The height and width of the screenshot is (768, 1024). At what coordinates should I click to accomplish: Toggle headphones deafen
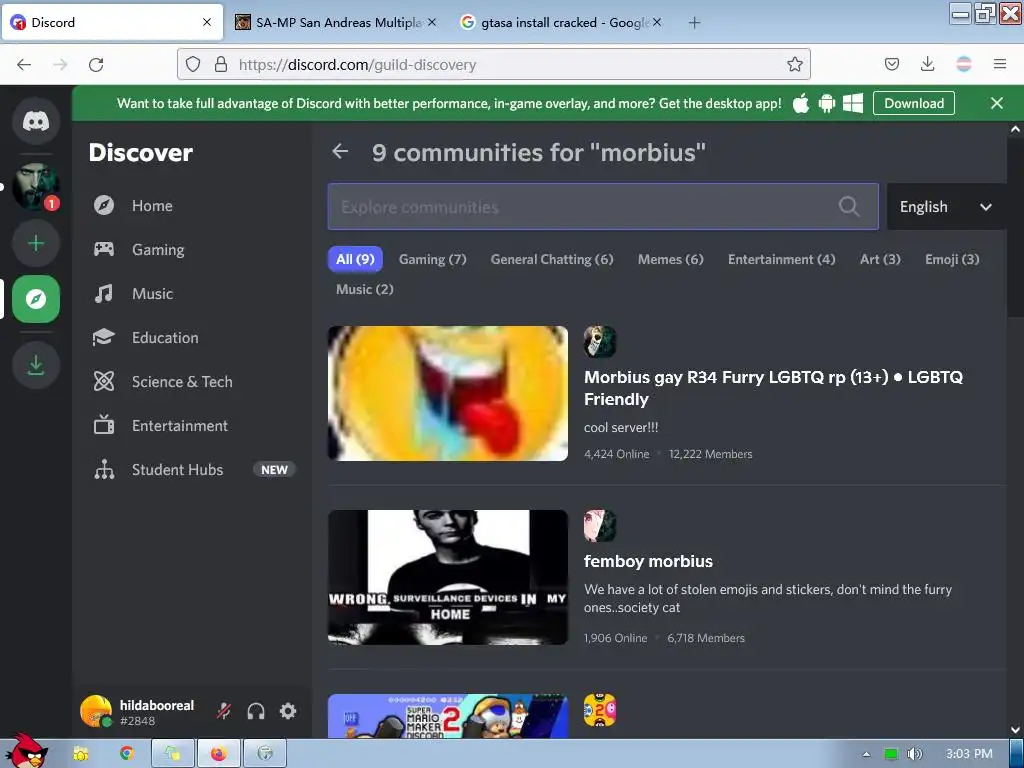click(256, 711)
